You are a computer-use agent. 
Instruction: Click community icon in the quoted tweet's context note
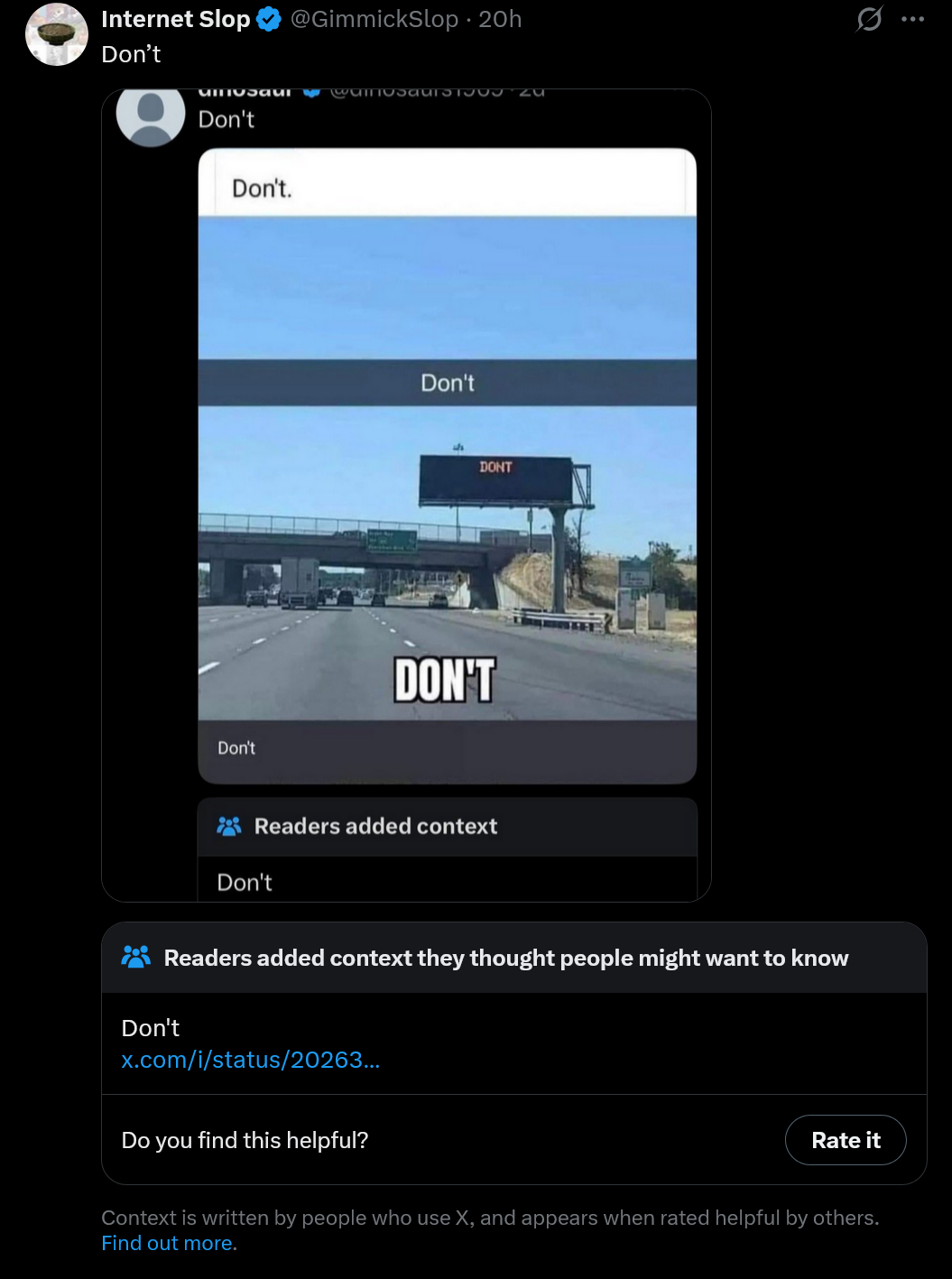(x=229, y=826)
